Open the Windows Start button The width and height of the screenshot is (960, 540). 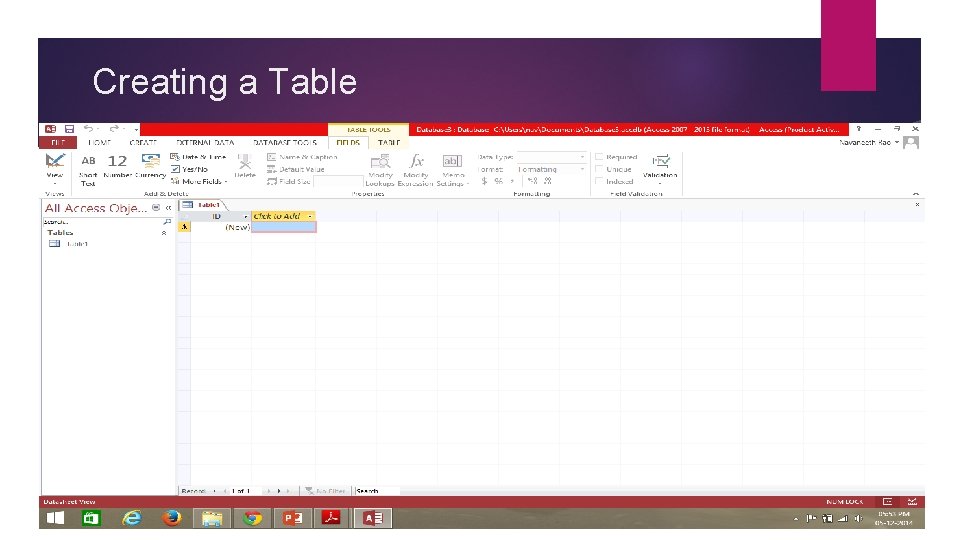point(55,518)
